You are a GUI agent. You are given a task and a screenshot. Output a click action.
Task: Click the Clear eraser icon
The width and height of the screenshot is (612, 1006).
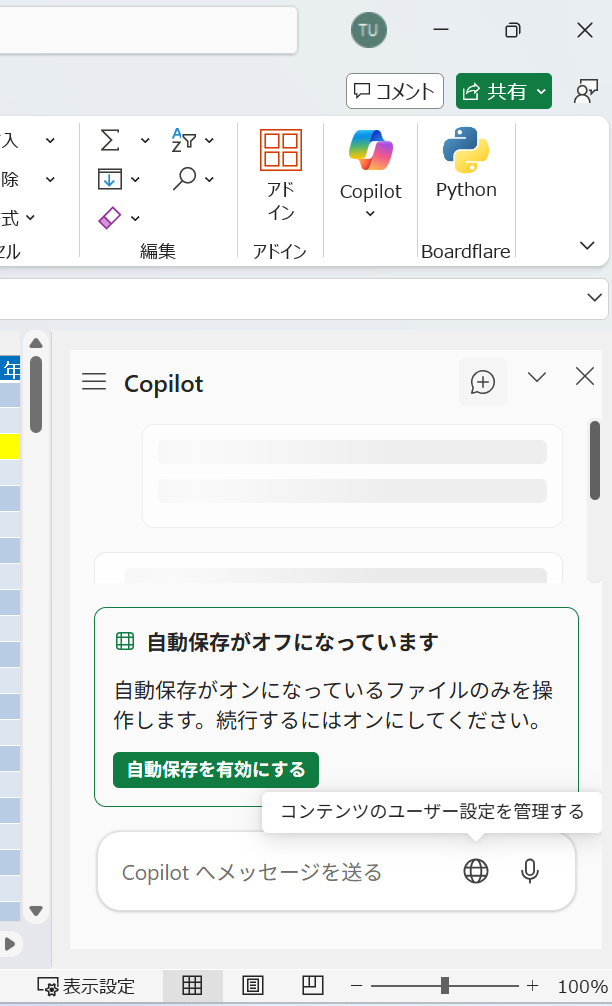(110, 217)
